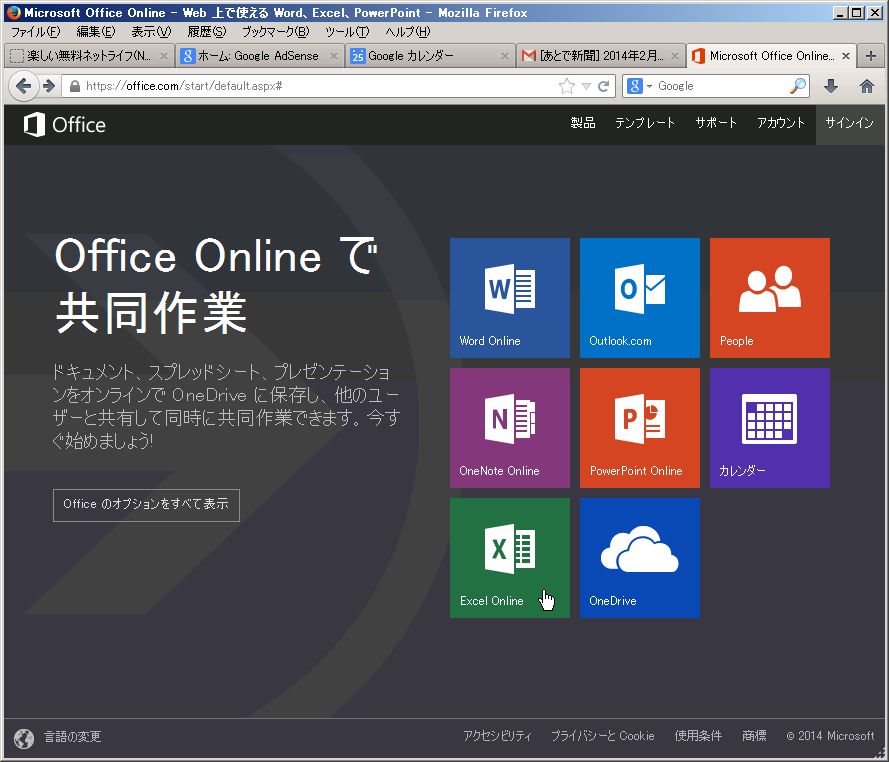Close the Google AdSense tab
Image resolution: width=889 pixels, height=762 pixels.
(334, 56)
